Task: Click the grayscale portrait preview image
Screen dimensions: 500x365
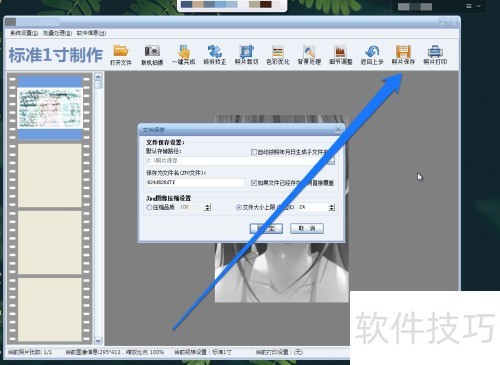Action: [x=282, y=272]
